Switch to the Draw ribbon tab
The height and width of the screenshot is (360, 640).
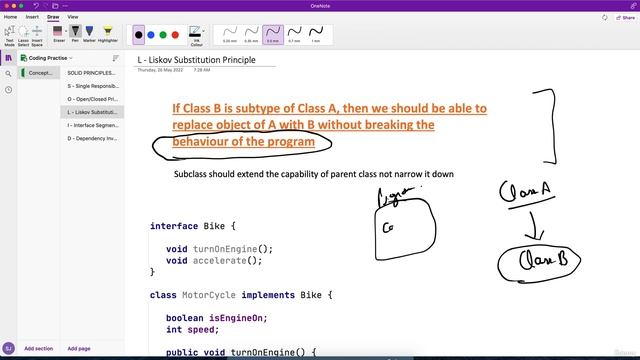53,17
